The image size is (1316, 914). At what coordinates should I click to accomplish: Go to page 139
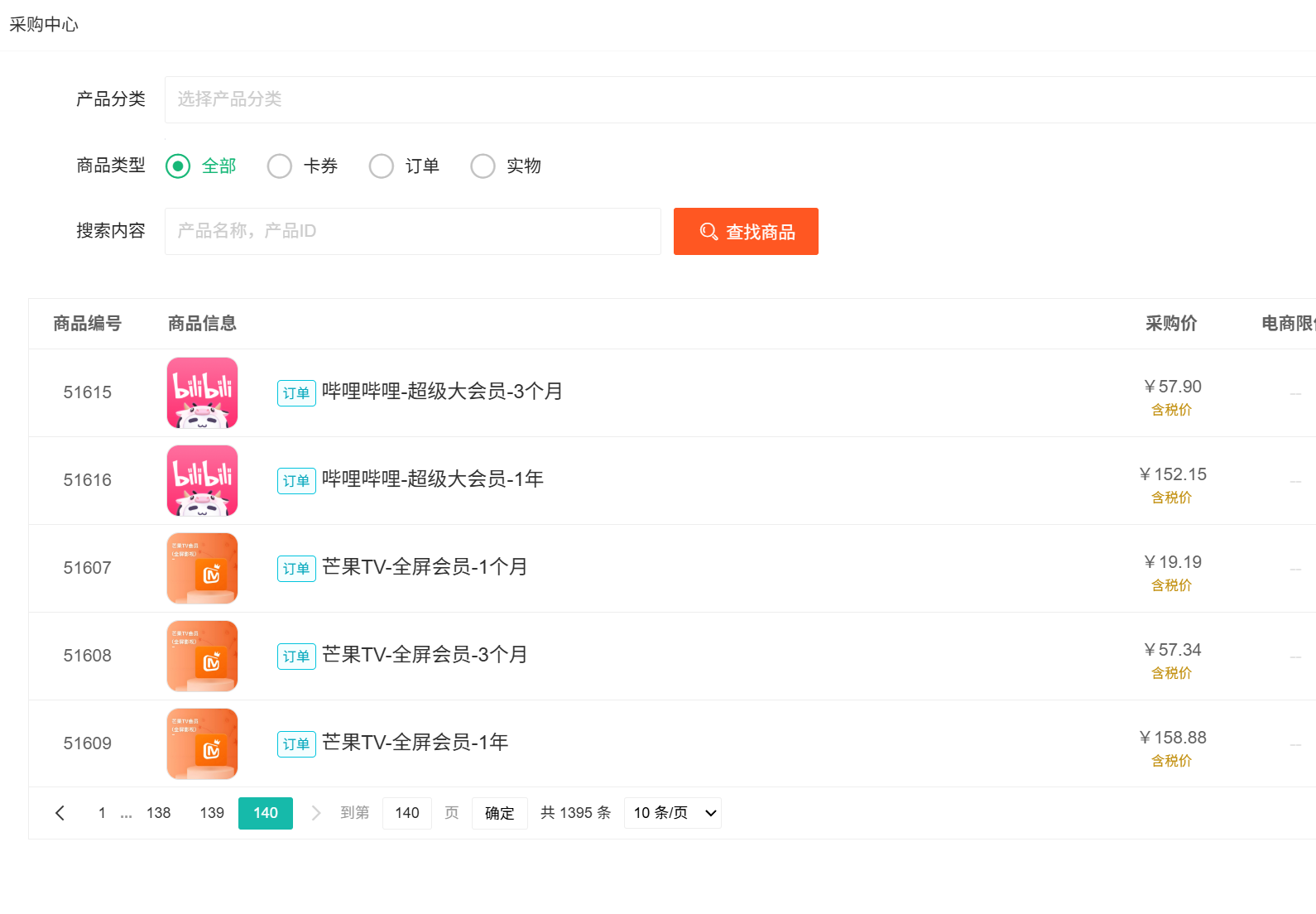212,813
